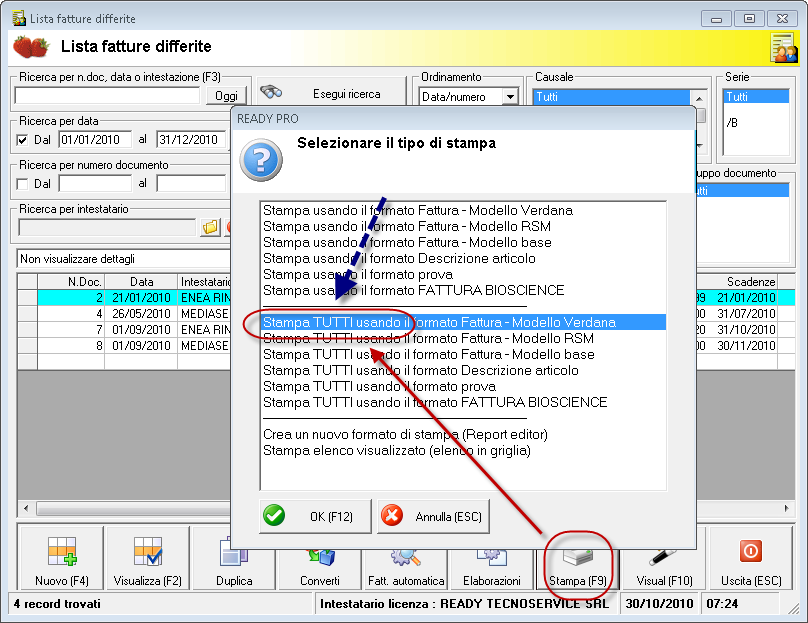Image resolution: width=808 pixels, height=623 pixels.
Task: Select Tutti in the Causale list
Action: click(612, 97)
